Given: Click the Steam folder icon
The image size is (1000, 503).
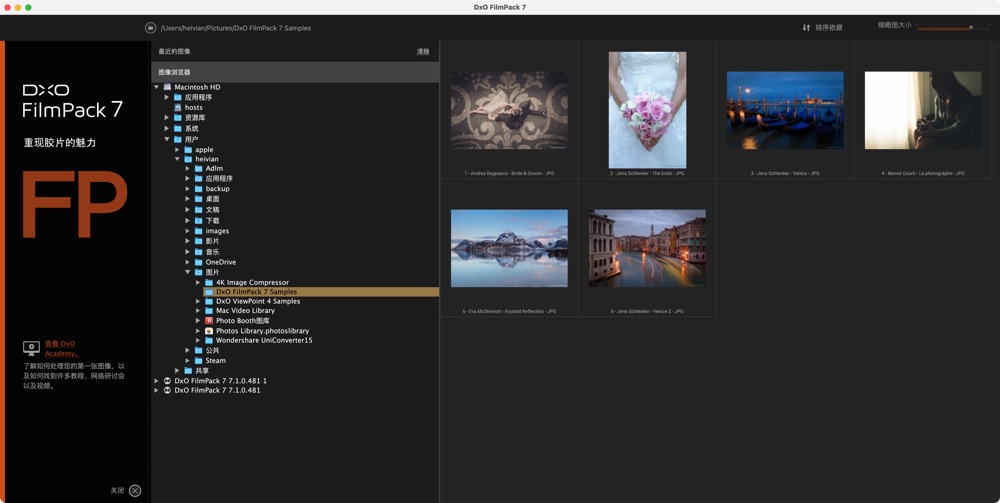Looking at the screenshot, I should point(198,360).
